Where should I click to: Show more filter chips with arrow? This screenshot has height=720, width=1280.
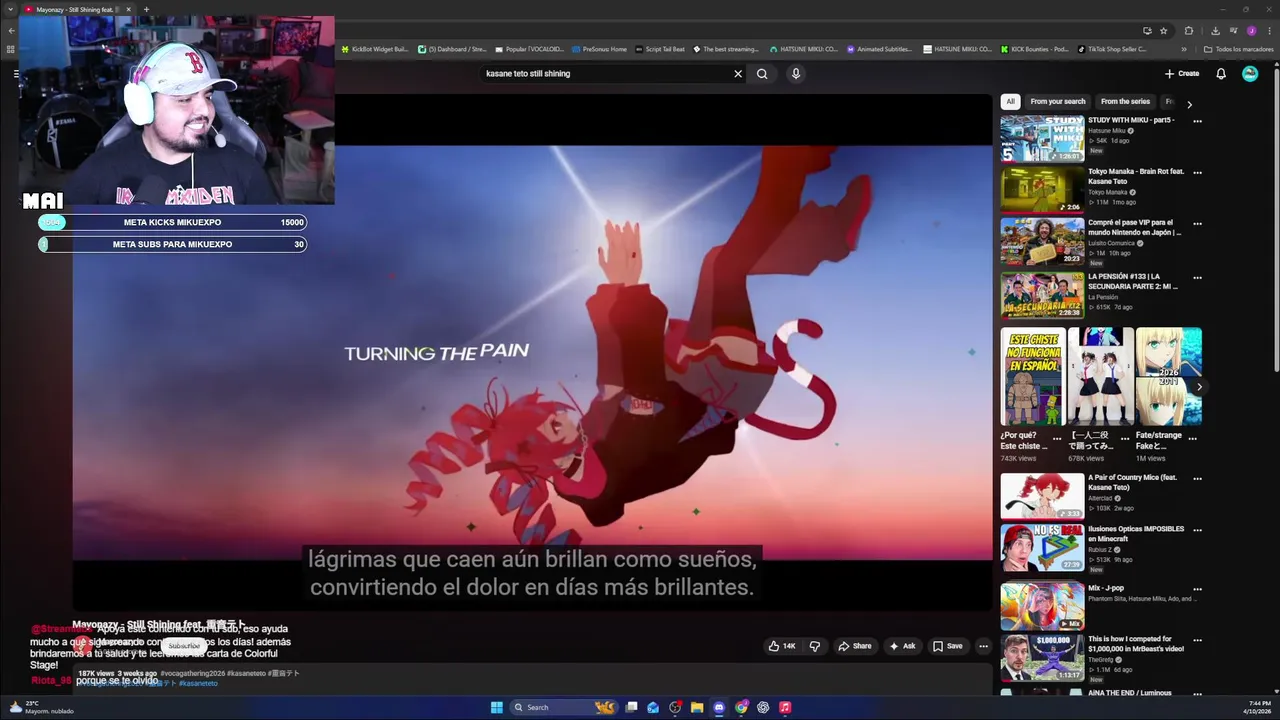coord(1189,104)
